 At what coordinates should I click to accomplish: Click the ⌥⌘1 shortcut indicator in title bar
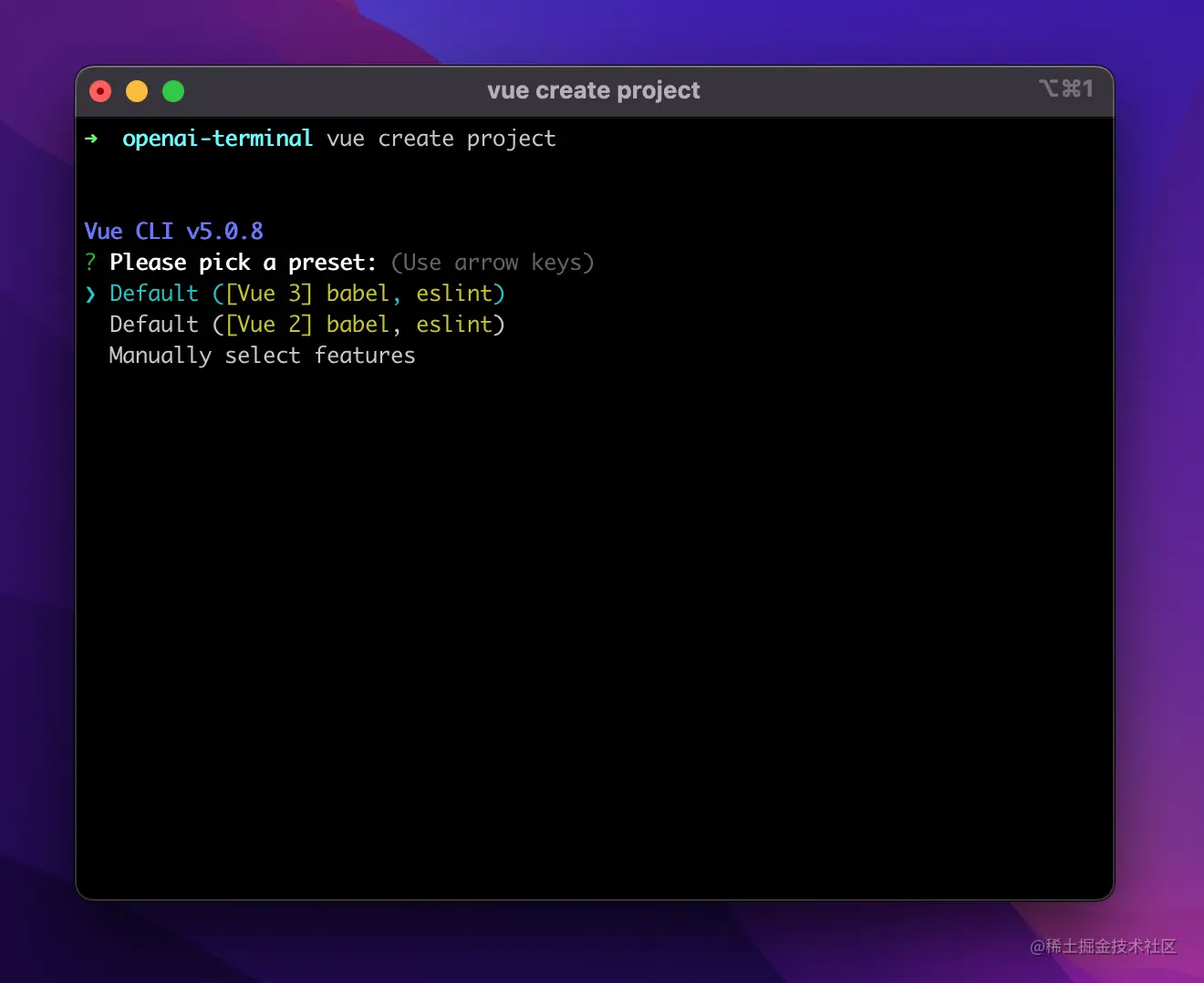coord(1065,88)
